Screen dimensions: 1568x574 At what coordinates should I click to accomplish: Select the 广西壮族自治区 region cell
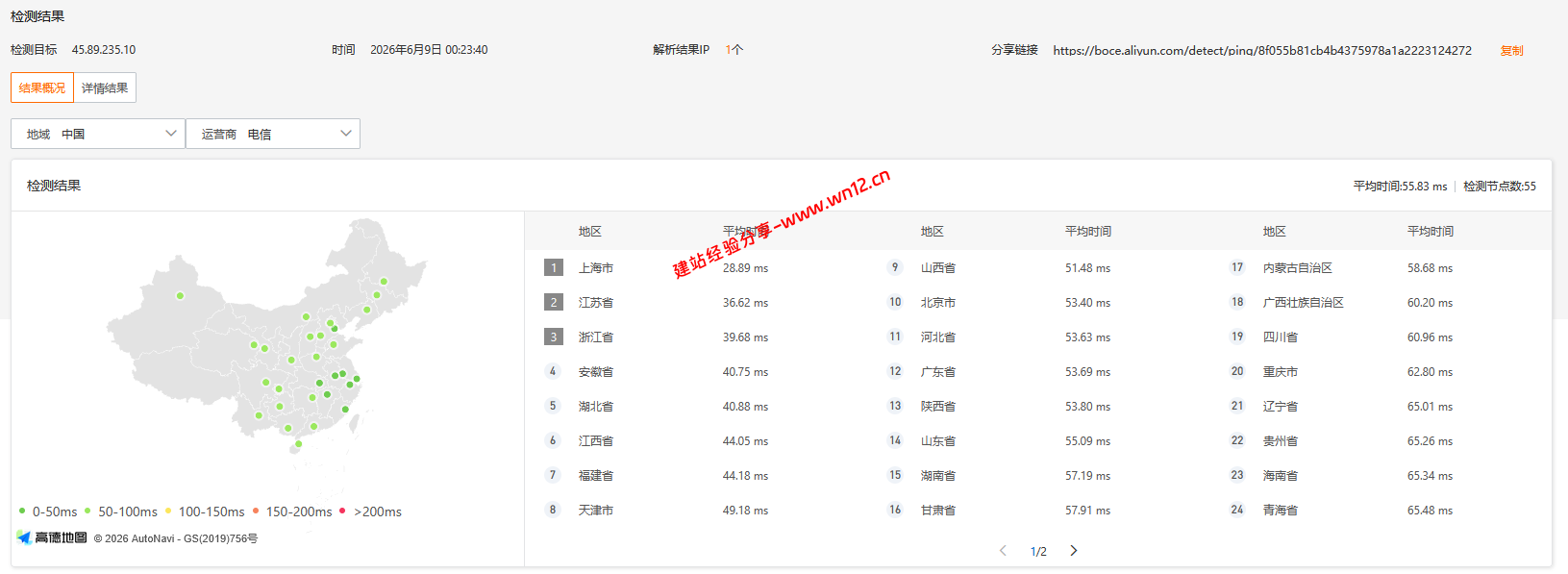[x=1304, y=303]
